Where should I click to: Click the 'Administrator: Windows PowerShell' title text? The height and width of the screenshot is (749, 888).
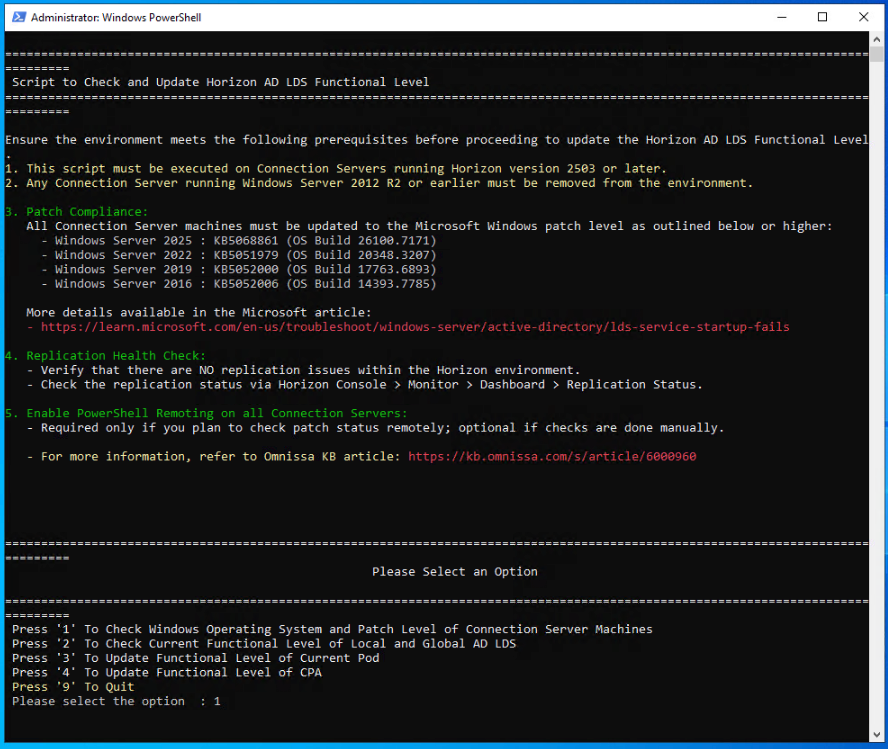coord(116,18)
